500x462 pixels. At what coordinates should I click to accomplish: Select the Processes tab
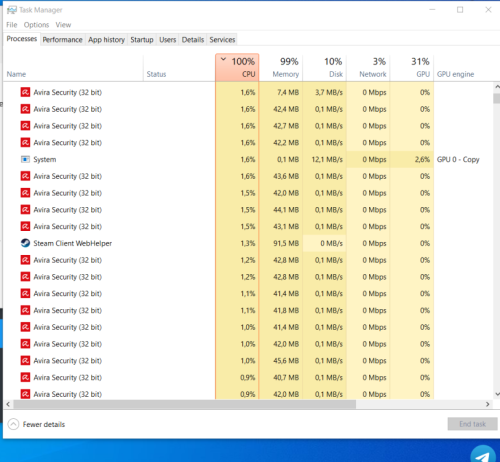pos(22,39)
